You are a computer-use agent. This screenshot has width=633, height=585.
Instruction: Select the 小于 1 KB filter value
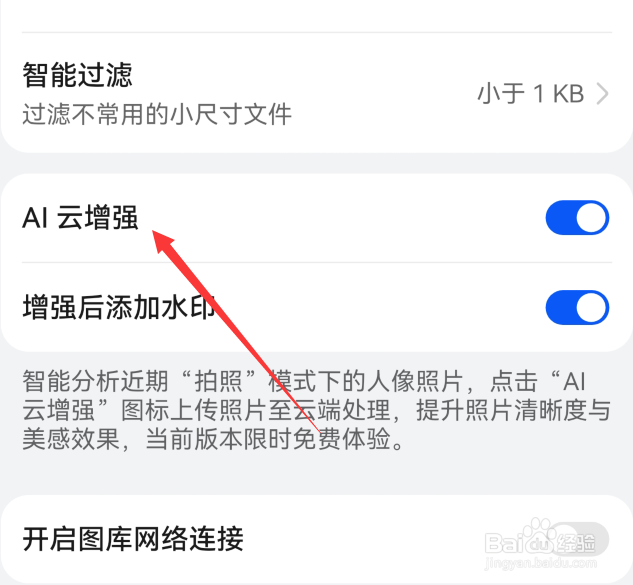pos(530,94)
